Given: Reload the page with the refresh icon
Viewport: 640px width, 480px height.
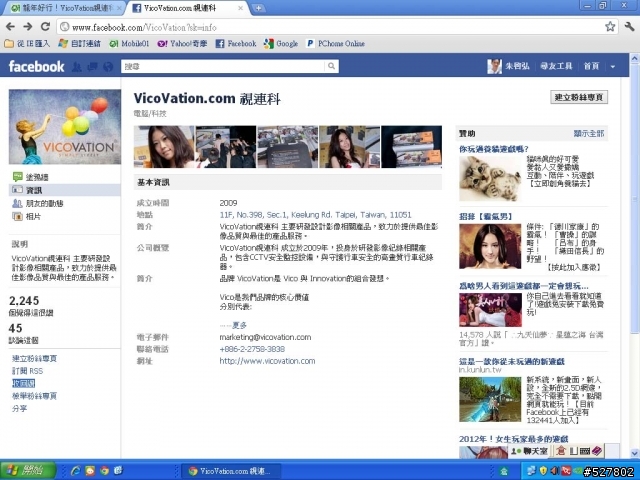Looking at the screenshot, I should 45,27.
